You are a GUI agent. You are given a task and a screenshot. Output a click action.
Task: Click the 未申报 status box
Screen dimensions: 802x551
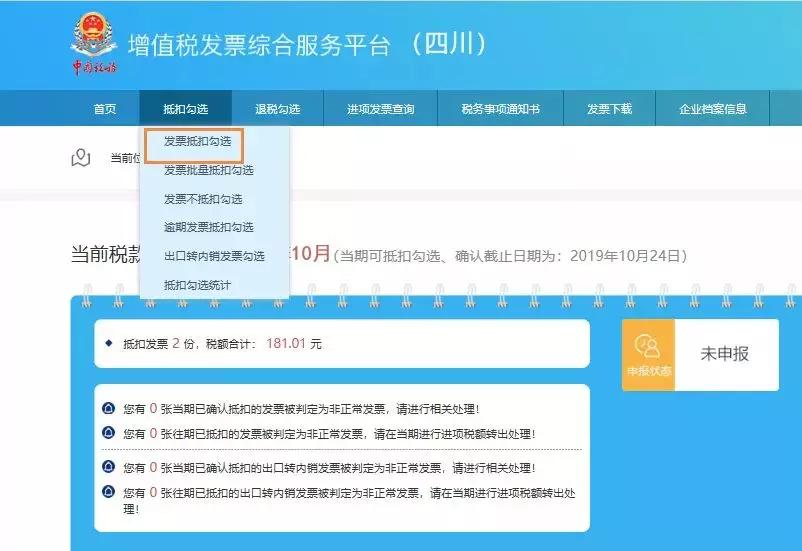tap(726, 355)
